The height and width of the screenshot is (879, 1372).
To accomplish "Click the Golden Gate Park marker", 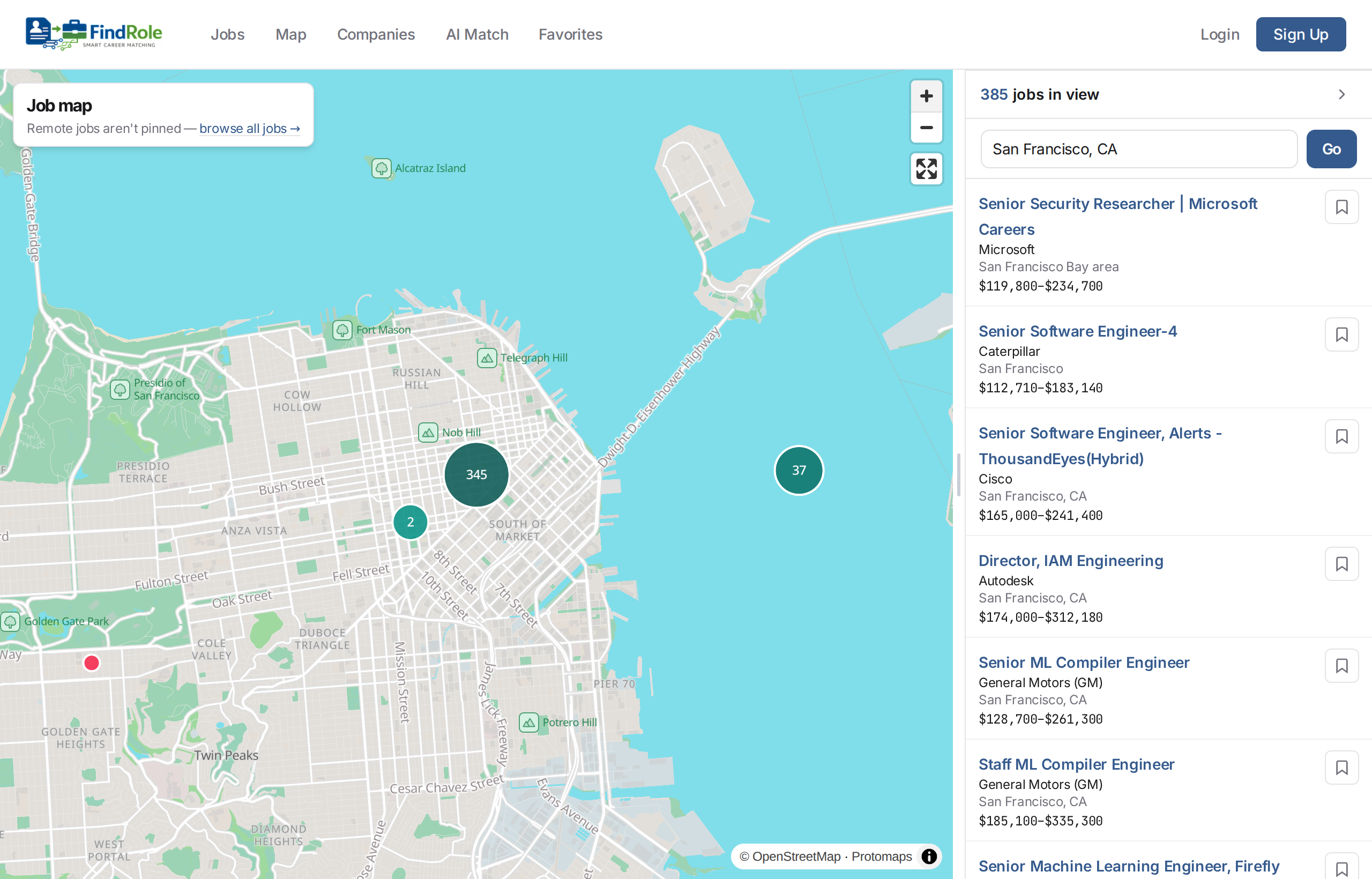I will pos(10,621).
